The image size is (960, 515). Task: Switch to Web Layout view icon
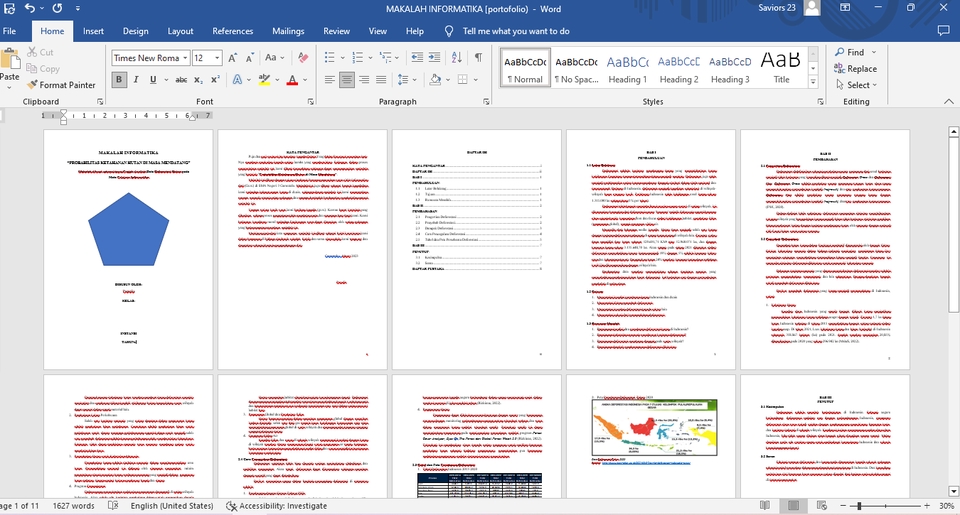(x=822, y=506)
